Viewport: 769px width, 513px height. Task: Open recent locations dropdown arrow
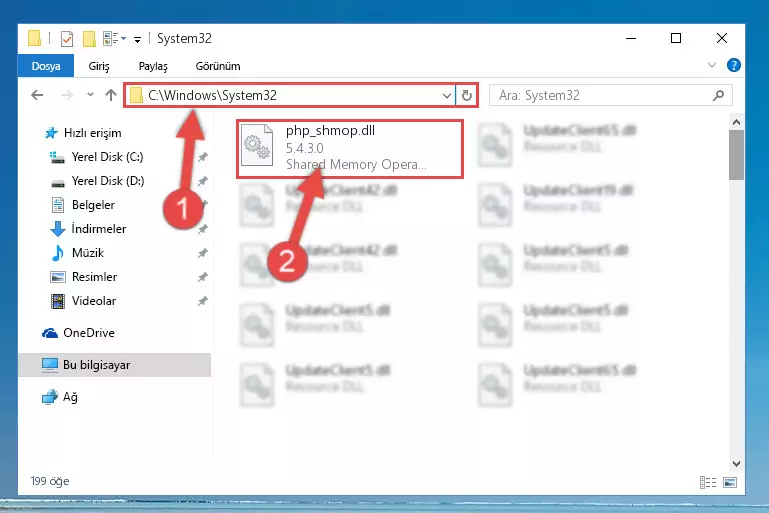(90, 95)
